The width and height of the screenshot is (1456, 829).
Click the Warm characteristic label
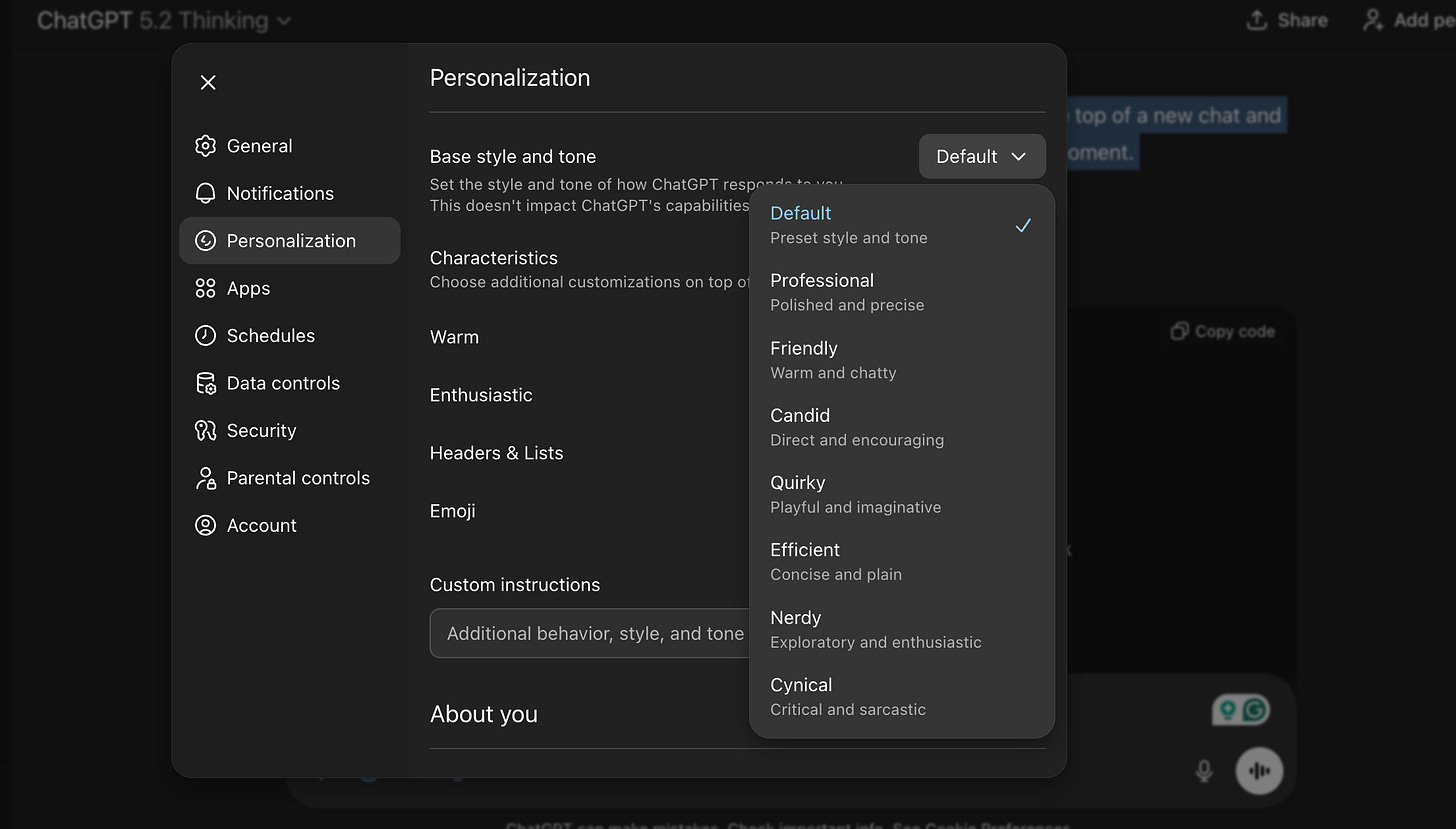(x=454, y=337)
